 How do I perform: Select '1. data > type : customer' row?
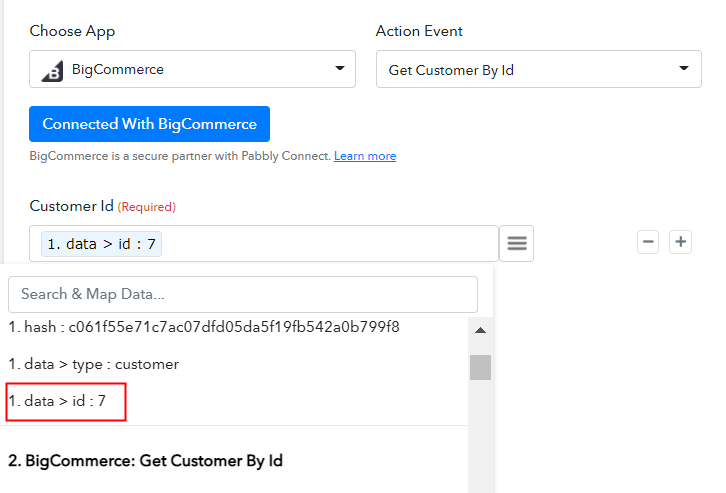pos(94,364)
